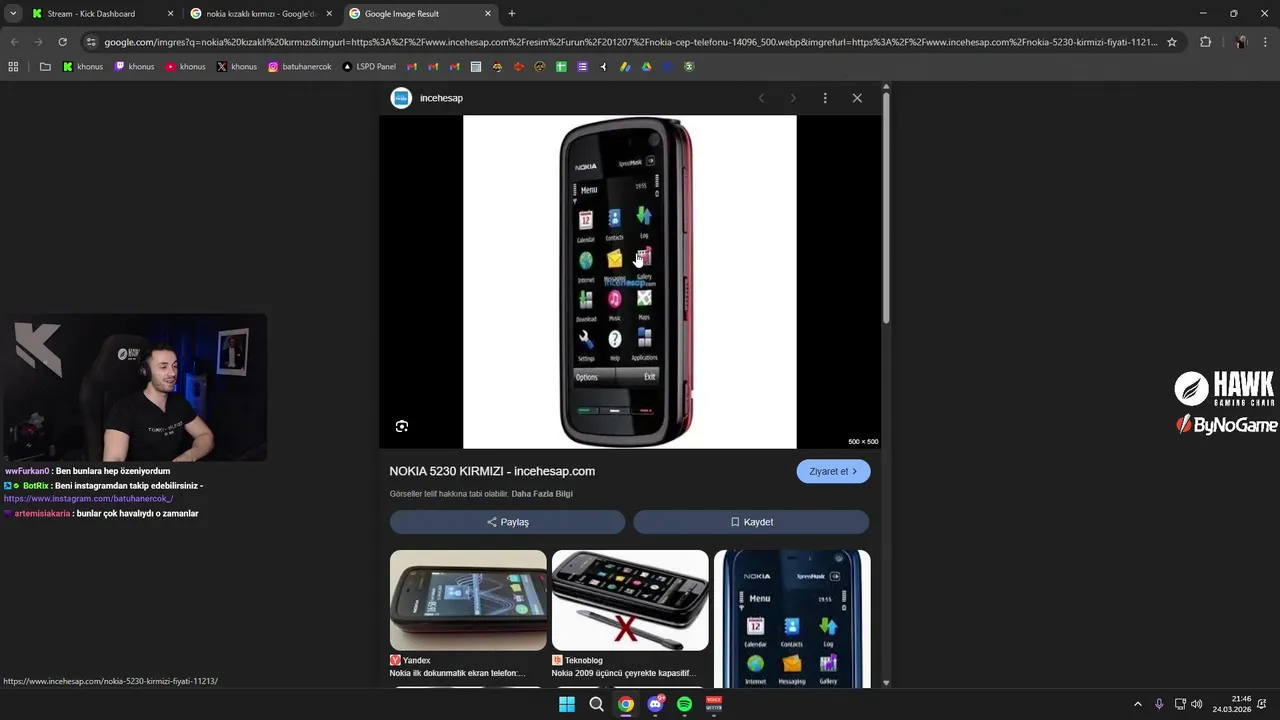The height and width of the screenshot is (720, 1280).
Task: Open the bookmarks folder icon
Action: click(45, 67)
